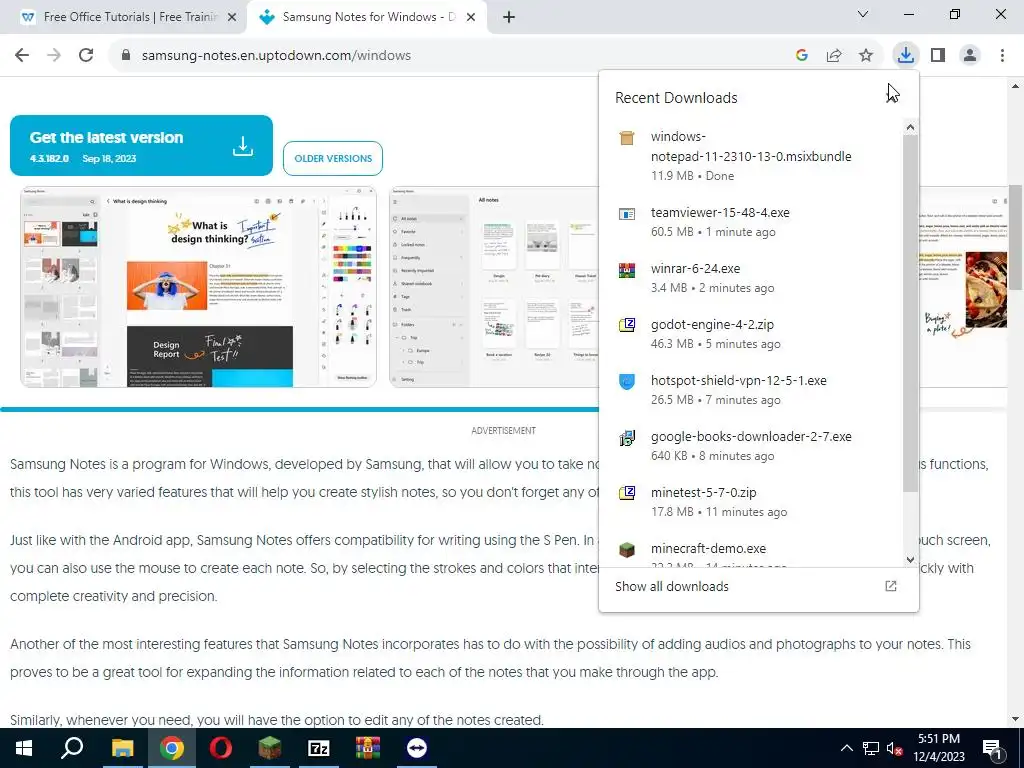
Task: Close the Samsung Notes tab
Action: pos(471,17)
